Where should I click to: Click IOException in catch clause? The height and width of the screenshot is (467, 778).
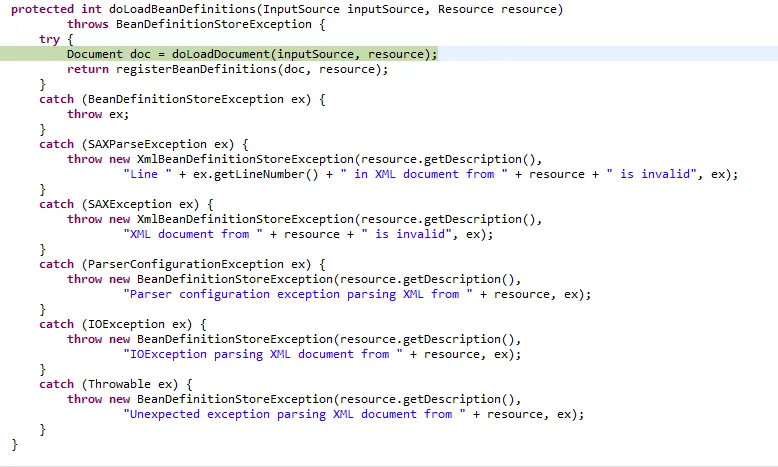[x=126, y=324]
